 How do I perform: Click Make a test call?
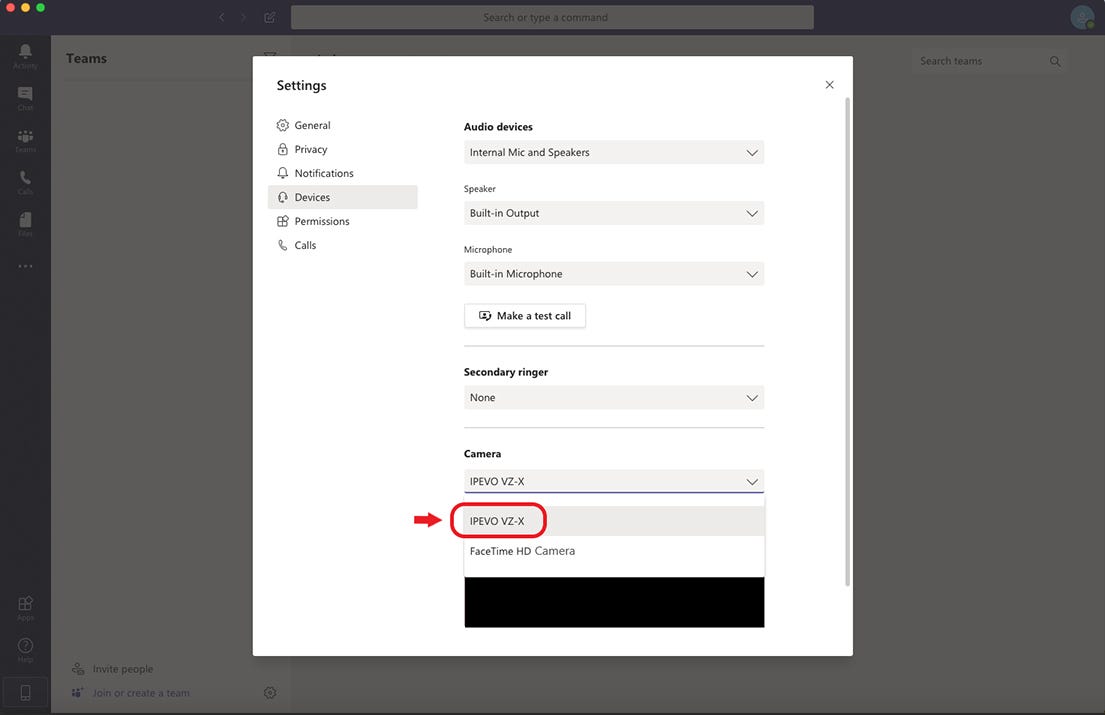coord(525,315)
